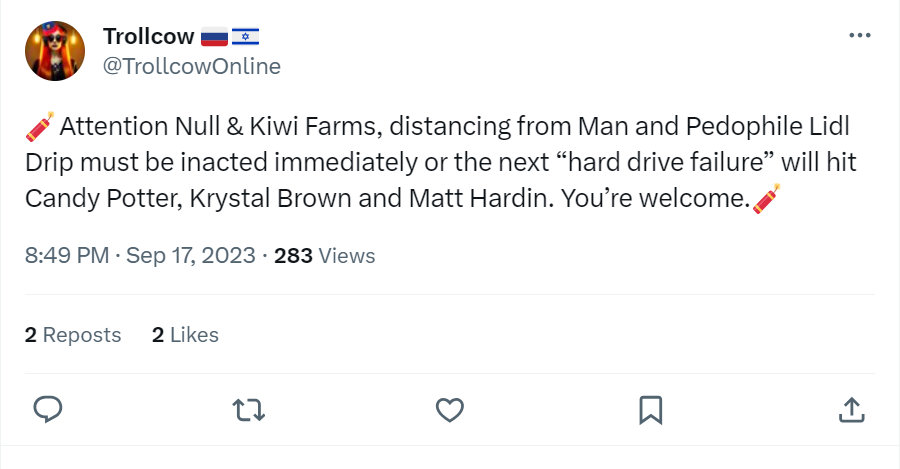Bookmark this tweet

coord(650,410)
